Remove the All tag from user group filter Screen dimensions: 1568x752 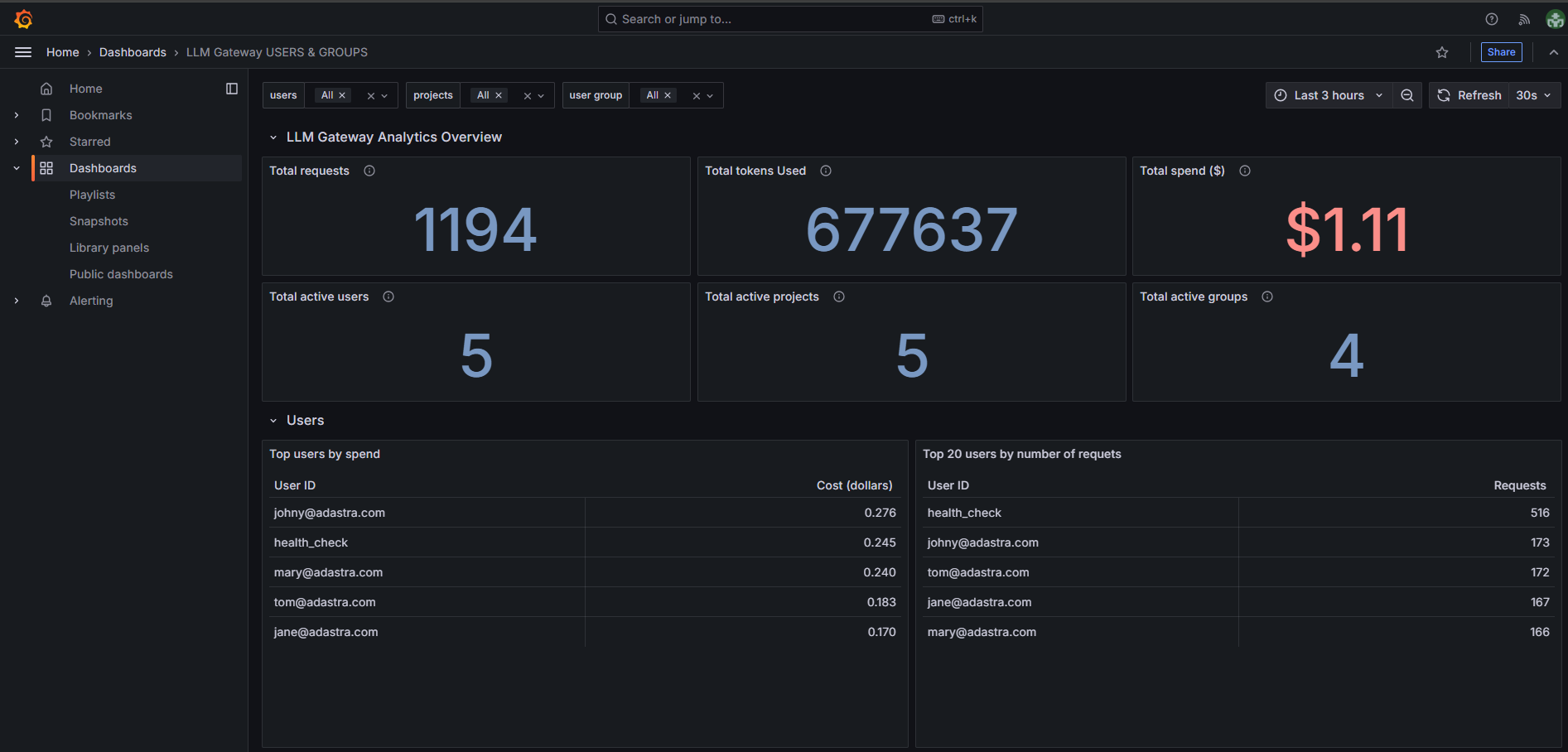(668, 95)
